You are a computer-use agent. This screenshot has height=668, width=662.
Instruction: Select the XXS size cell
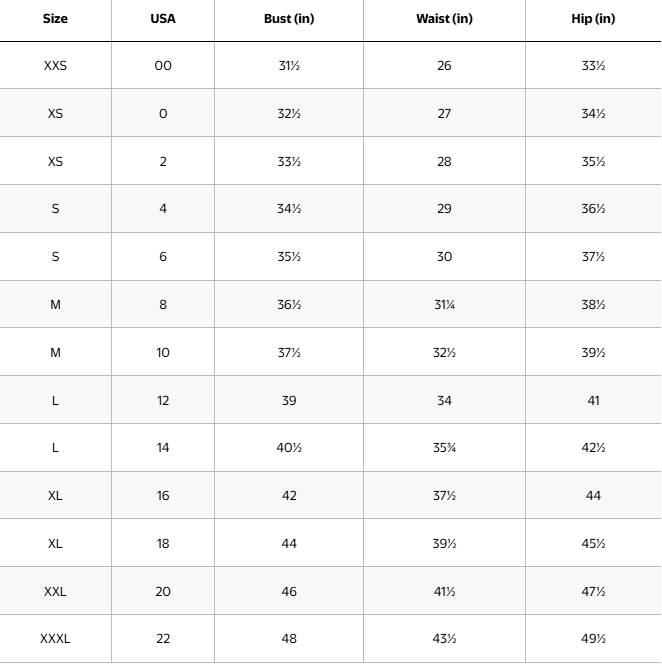click(55, 66)
